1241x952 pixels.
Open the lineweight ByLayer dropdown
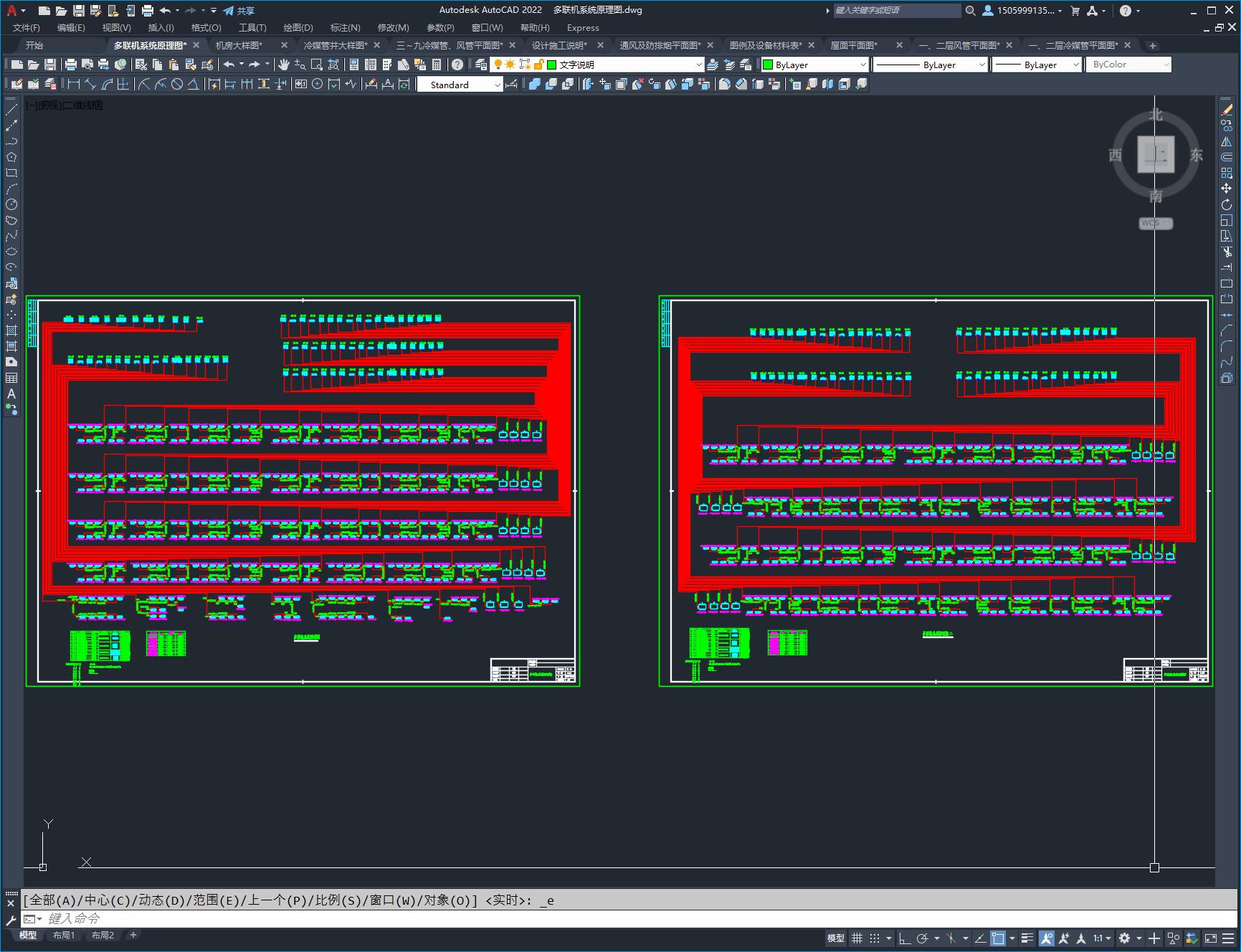tap(1037, 65)
